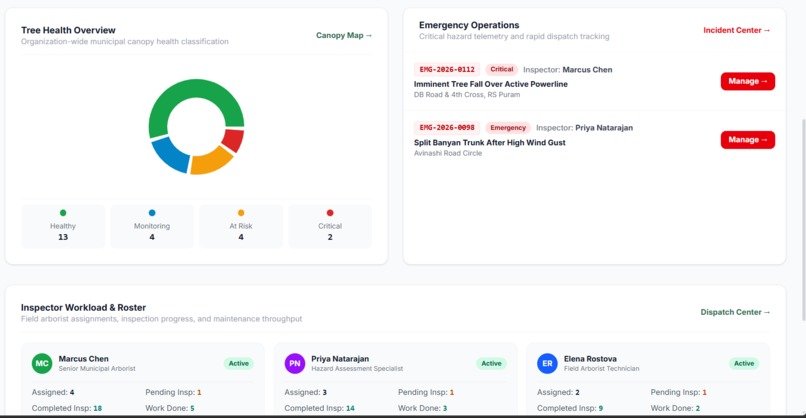806x418 pixels.
Task: Click inspector name Marcus Chen in first incident
Action: click(587, 70)
